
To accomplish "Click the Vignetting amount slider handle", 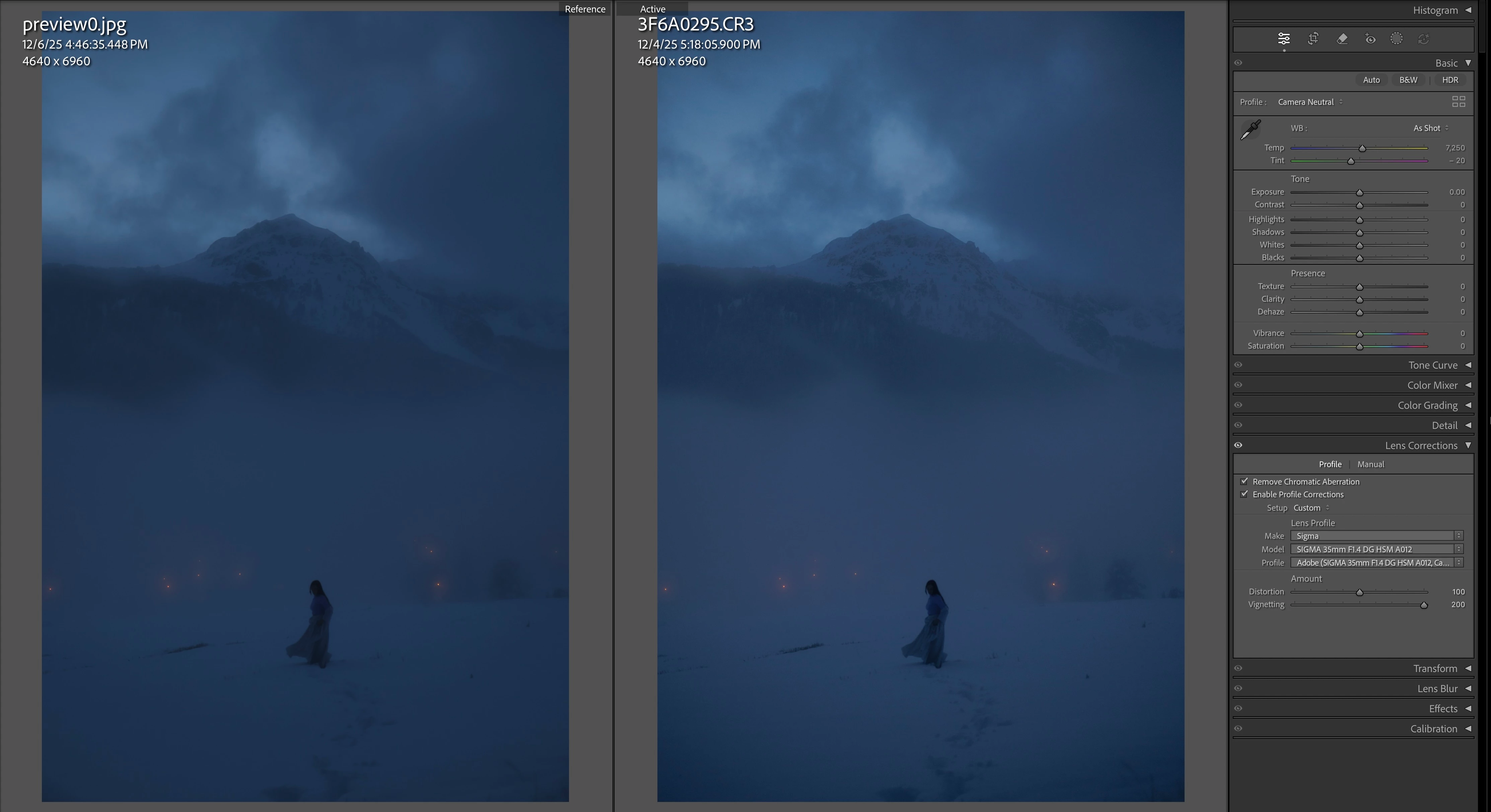I will point(1423,605).
